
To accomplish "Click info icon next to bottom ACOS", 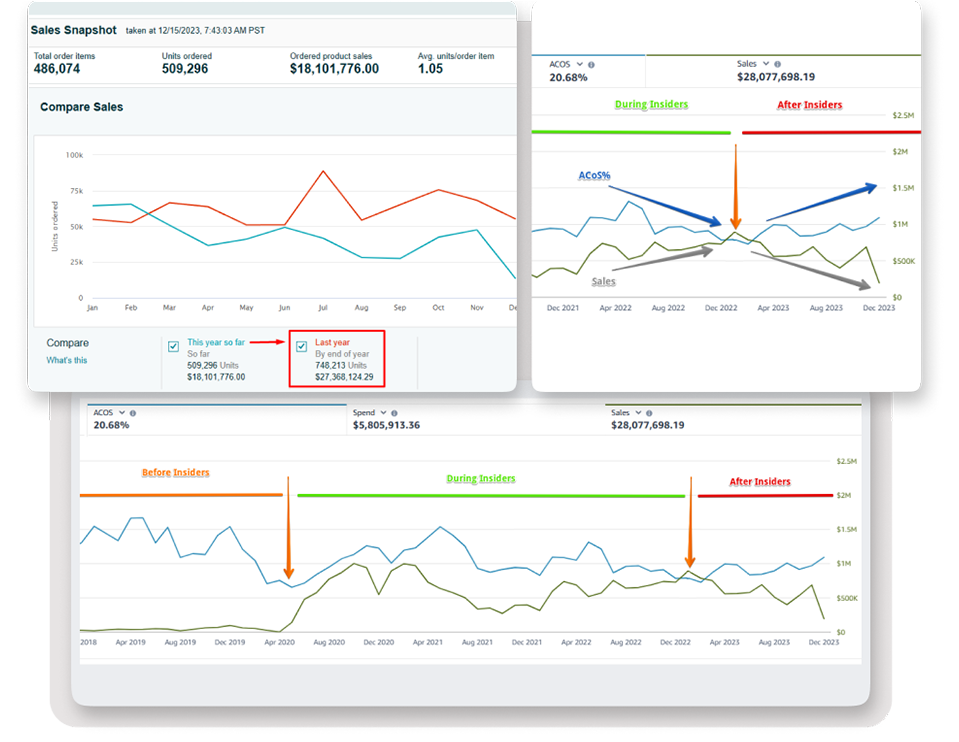I will pyautogui.click(x=133, y=412).
